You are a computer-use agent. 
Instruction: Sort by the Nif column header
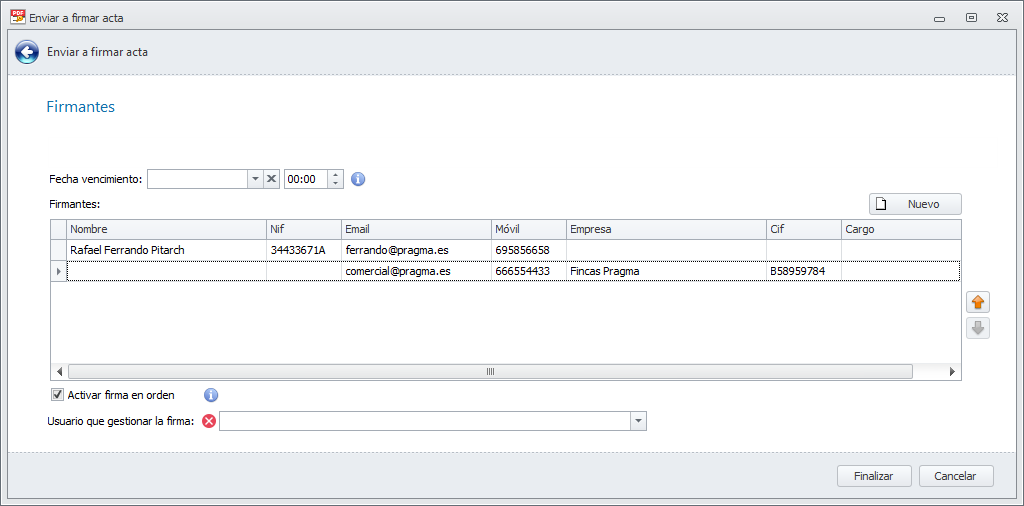(x=304, y=229)
